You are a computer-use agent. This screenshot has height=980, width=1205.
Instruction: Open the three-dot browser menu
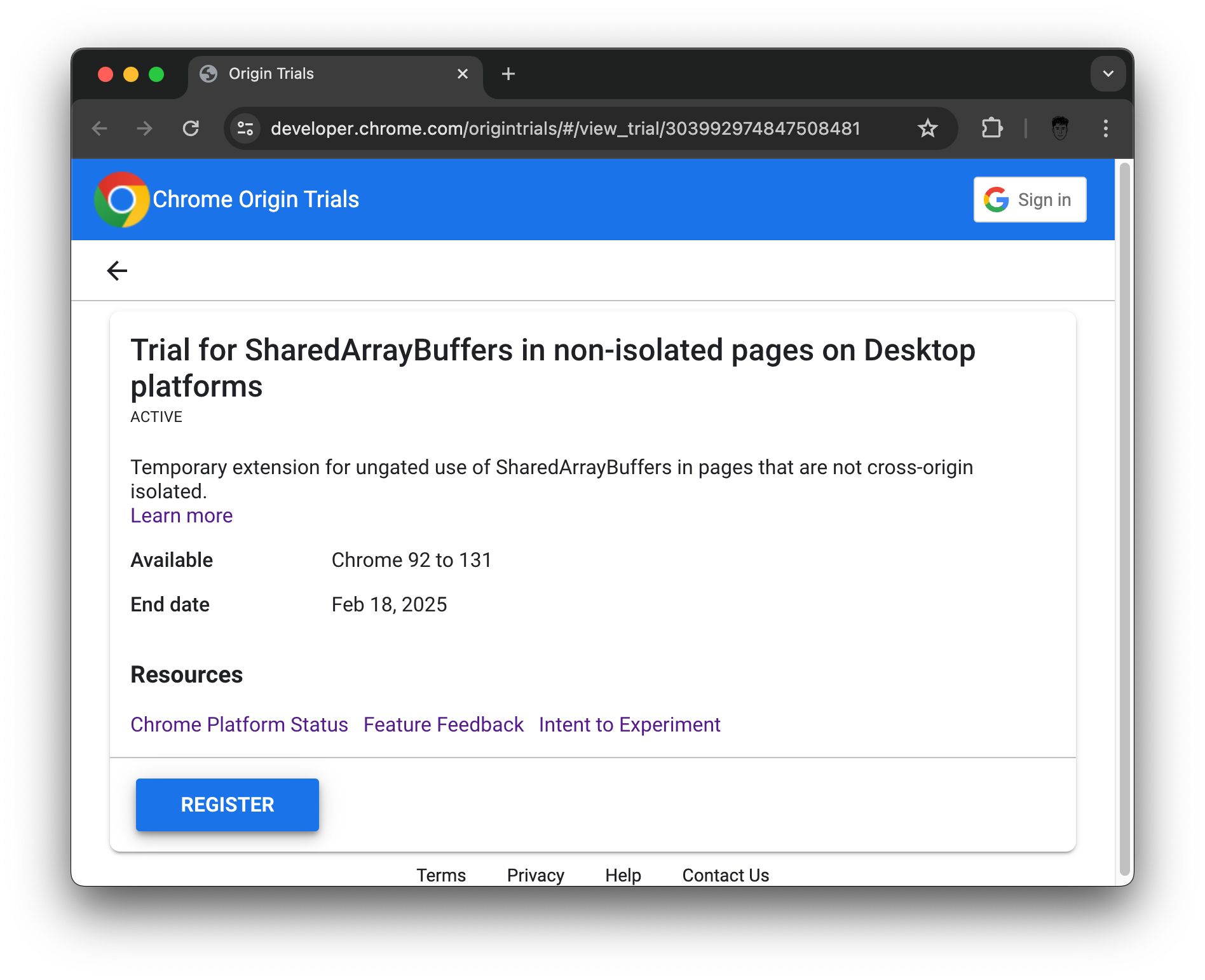tap(1106, 128)
